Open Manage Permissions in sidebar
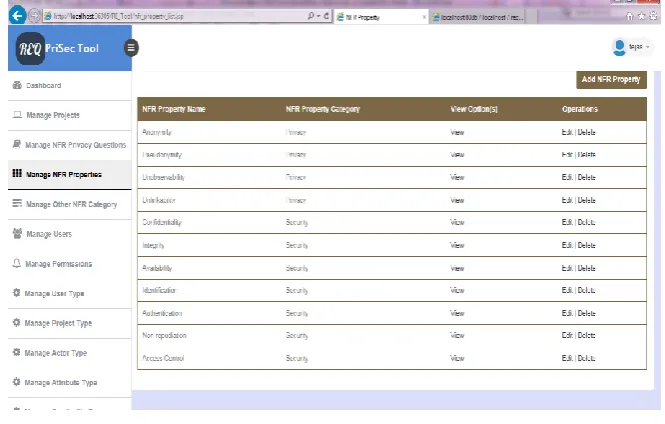This screenshot has width=665, height=424. pyautogui.click(x=59, y=264)
